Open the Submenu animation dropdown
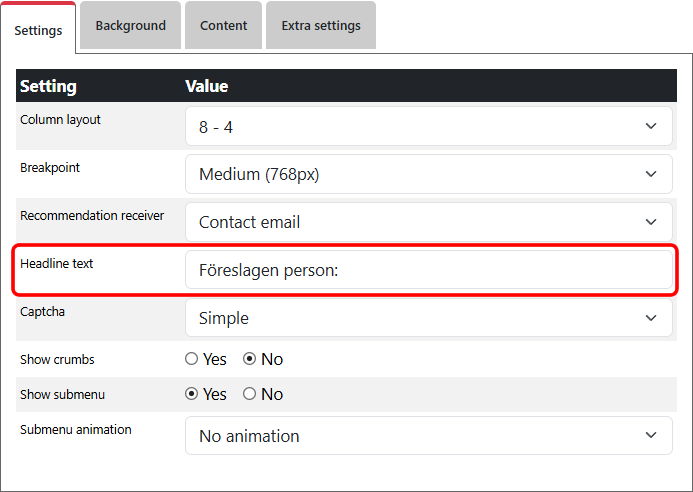Image resolution: width=693 pixels, height=492 pixels. [428, 436]
